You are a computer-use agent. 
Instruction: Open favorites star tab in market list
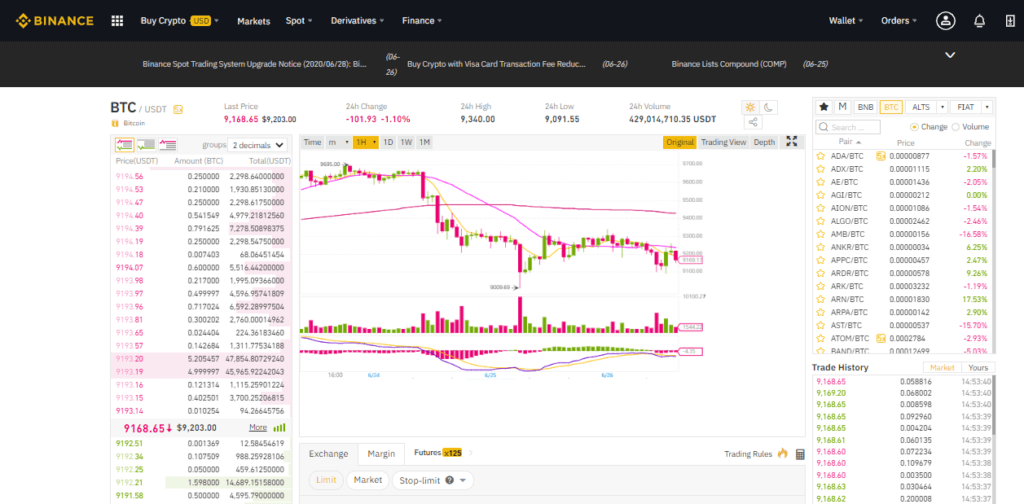(824, 106)
